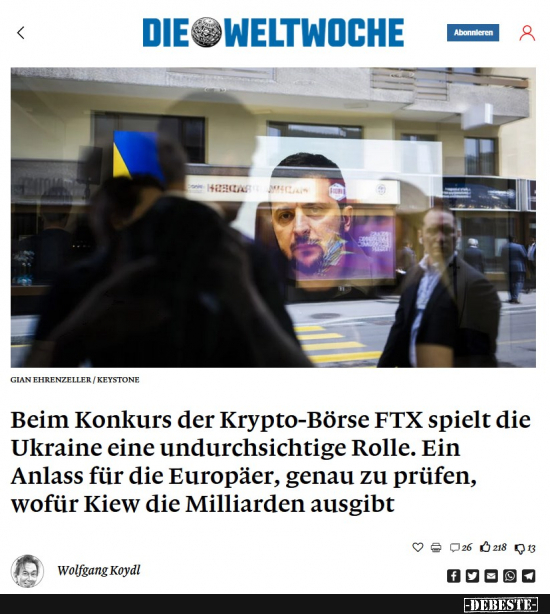Viewport: 550px width, 614px height.
Task: Open the 26 comments speech bubble
Action: [460, 547]
